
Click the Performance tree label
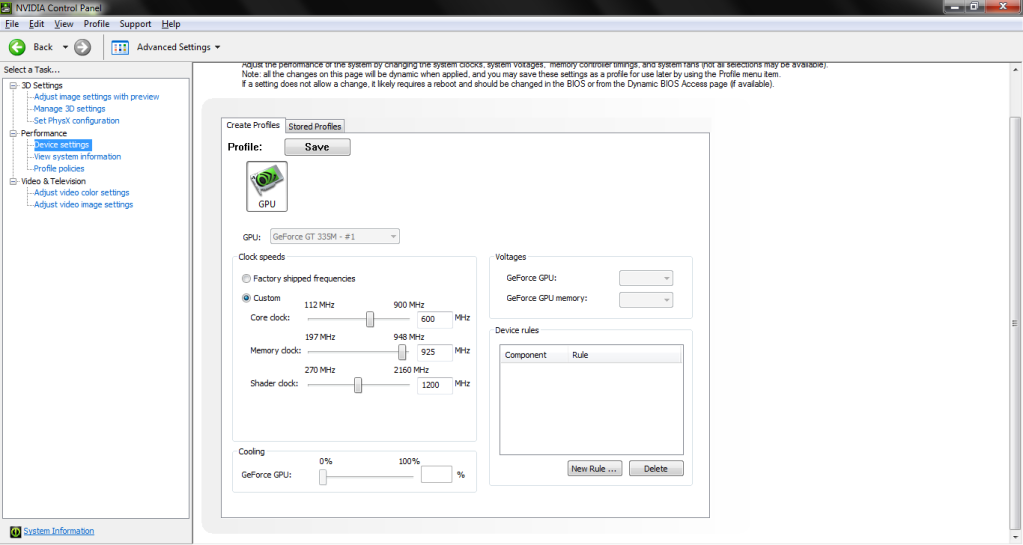(x=44, y=133)
